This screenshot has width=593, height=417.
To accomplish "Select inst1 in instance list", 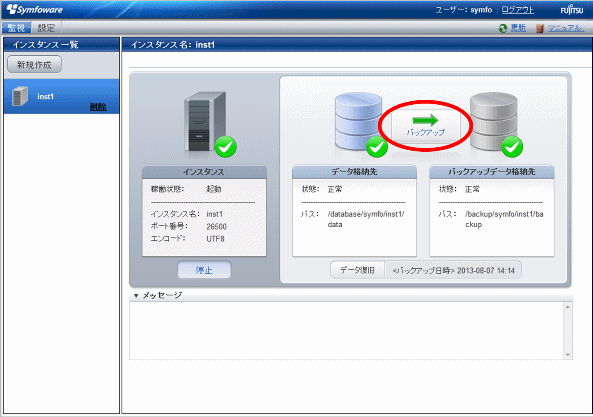I will [x=61, y=96].
